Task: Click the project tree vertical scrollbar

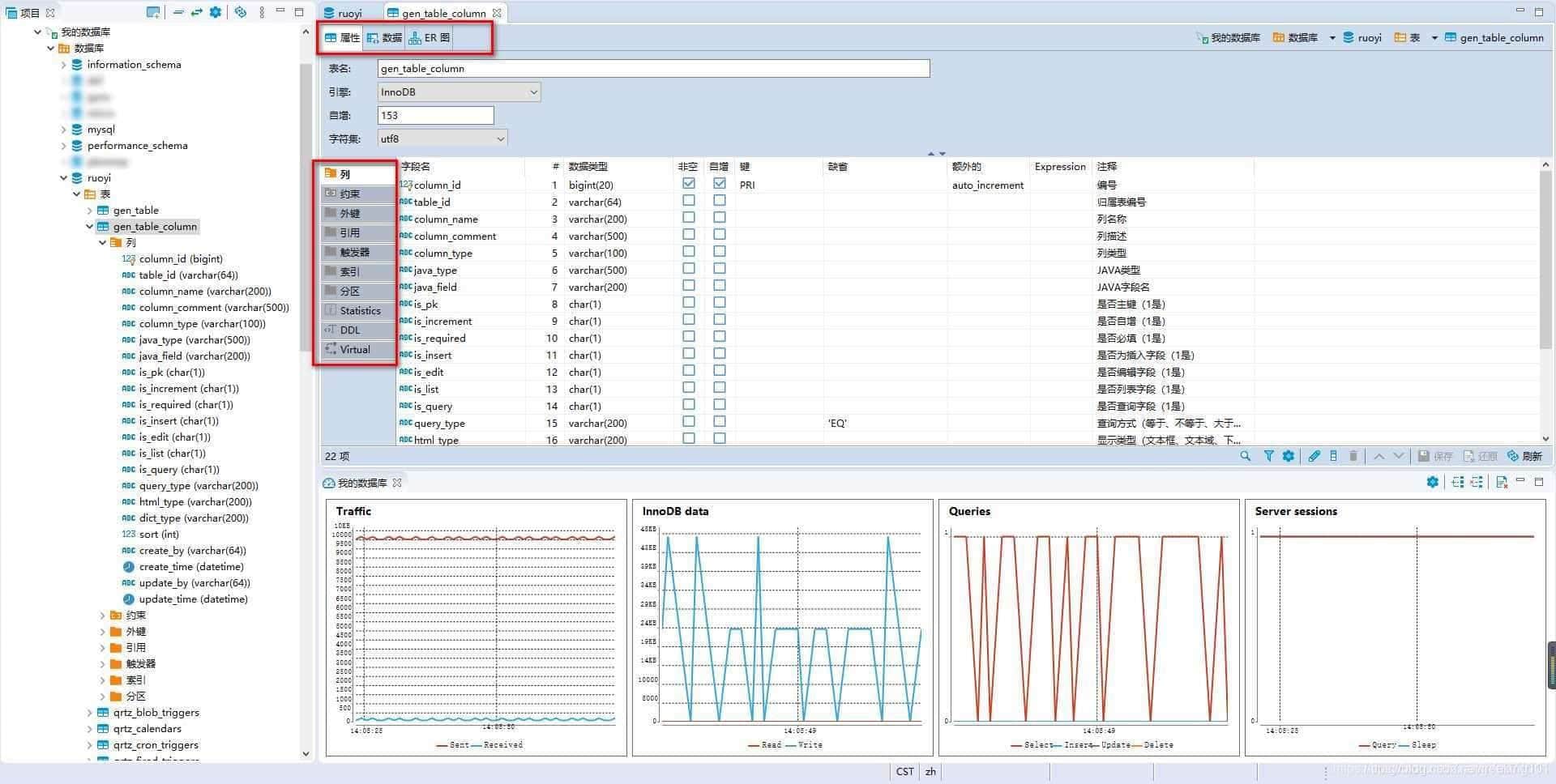Action: click(x=306, y=202)
